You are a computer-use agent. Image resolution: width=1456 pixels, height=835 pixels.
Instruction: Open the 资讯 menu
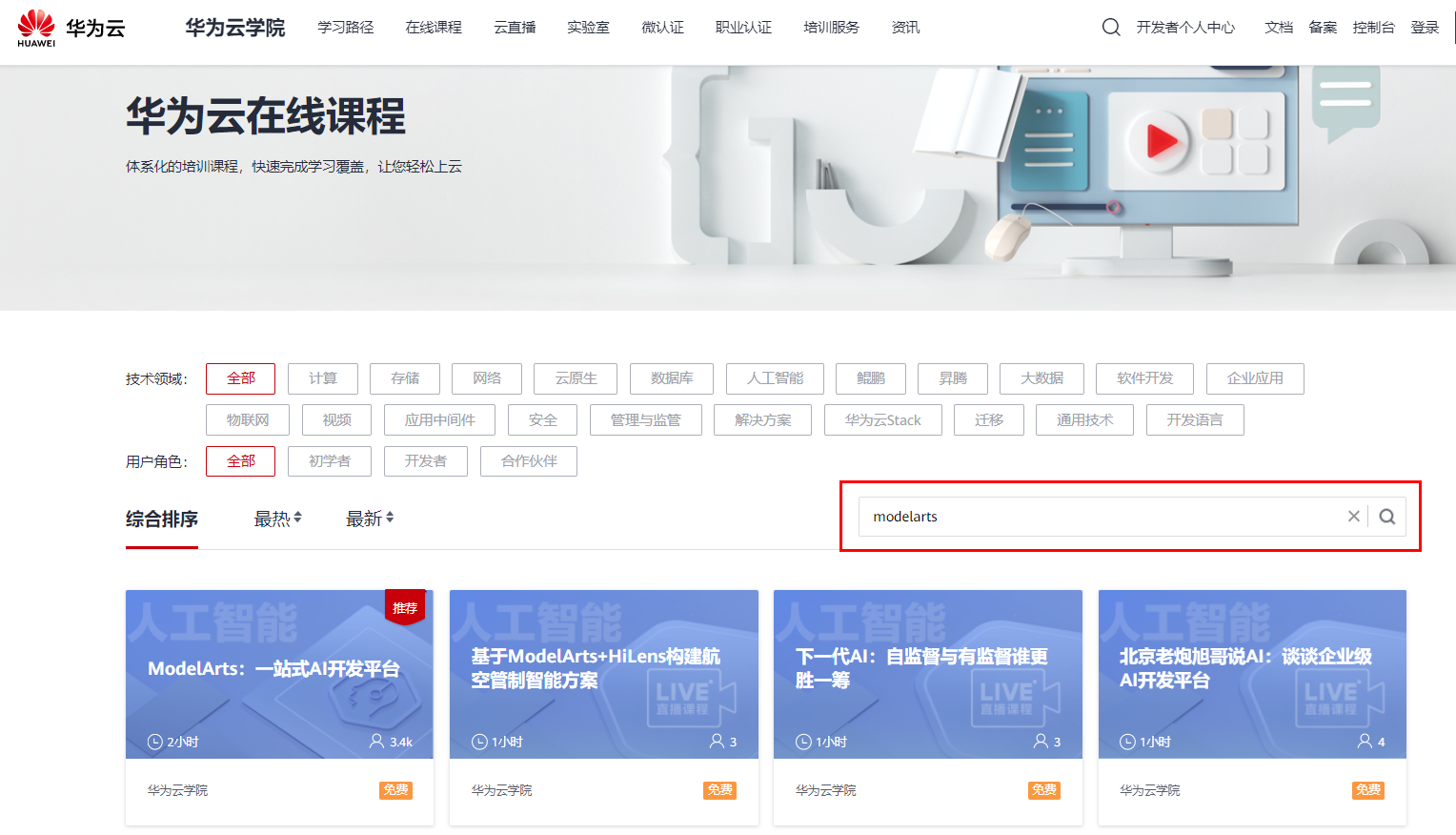pyautogui.click(x=905, y=28)
